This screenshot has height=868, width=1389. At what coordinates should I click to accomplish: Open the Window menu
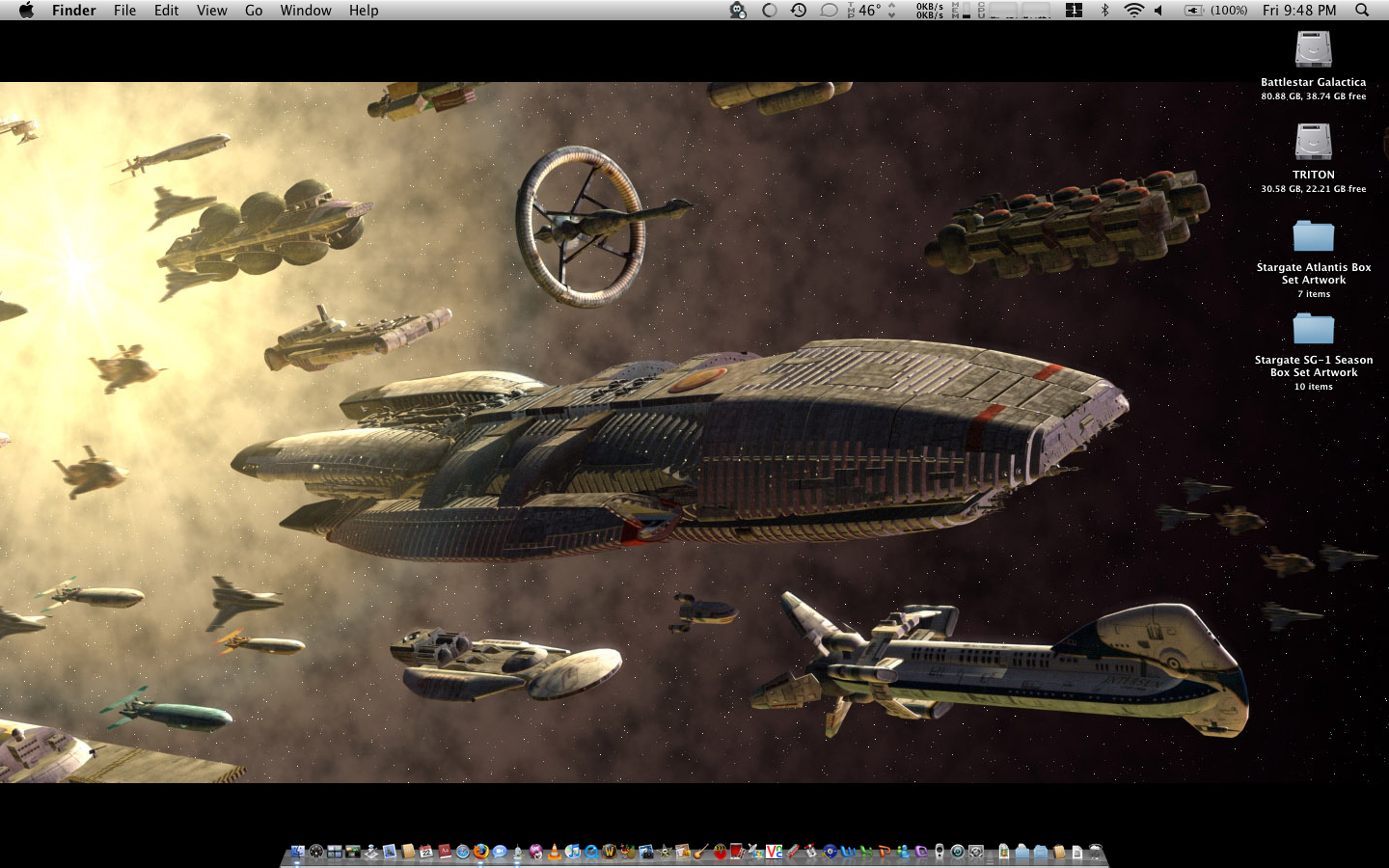(x=306, y=11)
